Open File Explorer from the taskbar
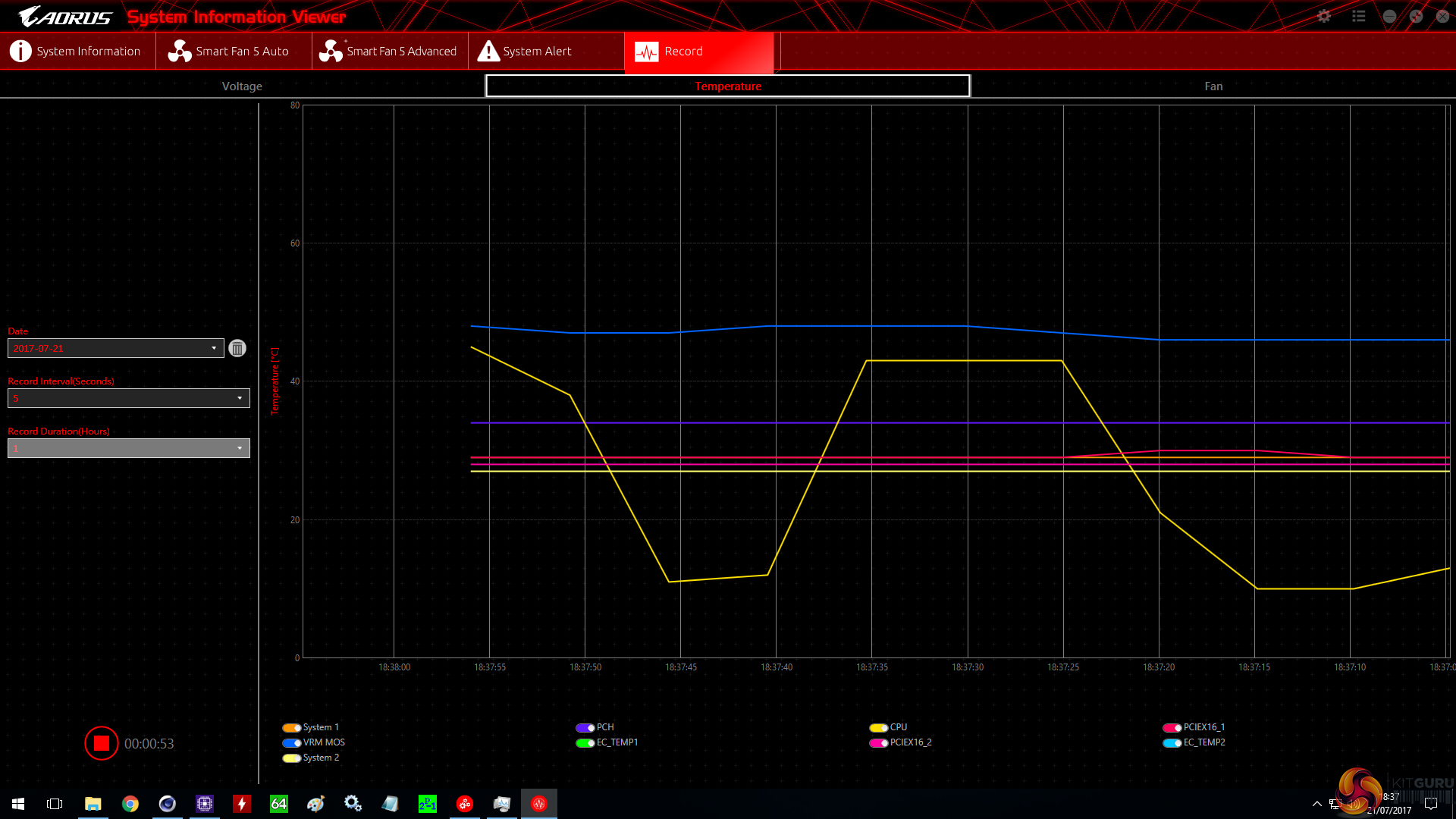The width and height of the screenshot is (1456, 819). (93, 804)
